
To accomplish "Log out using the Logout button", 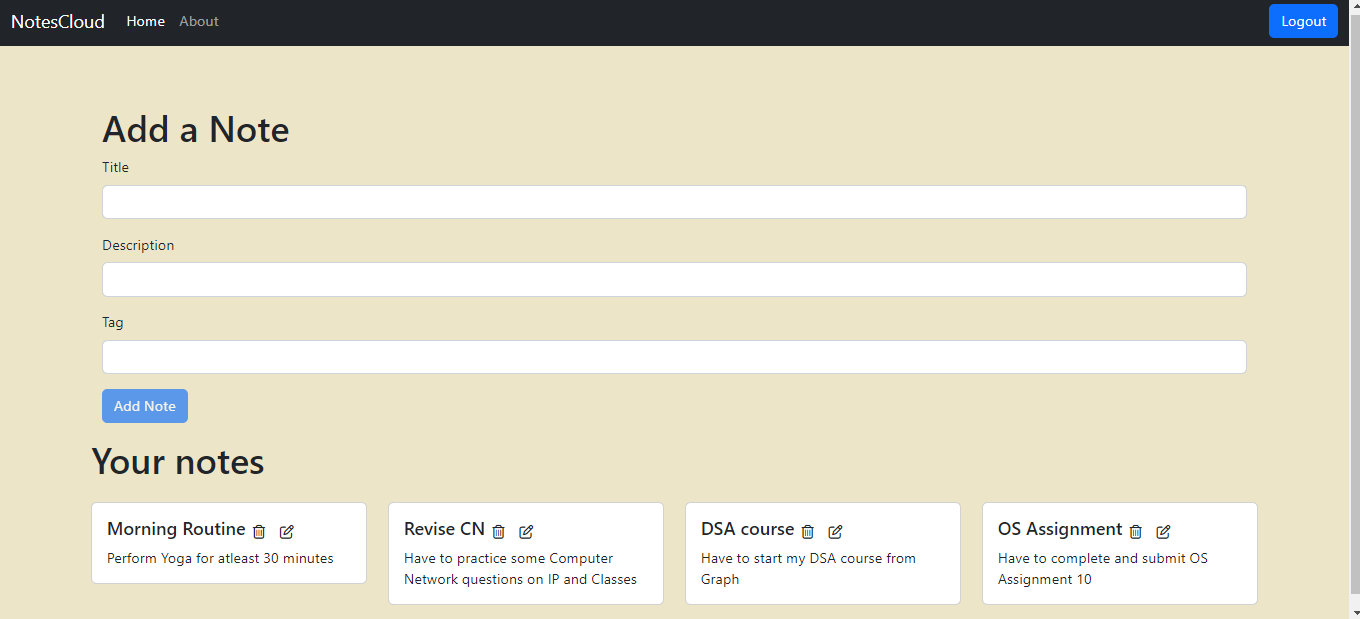I will coord(1303,21).
